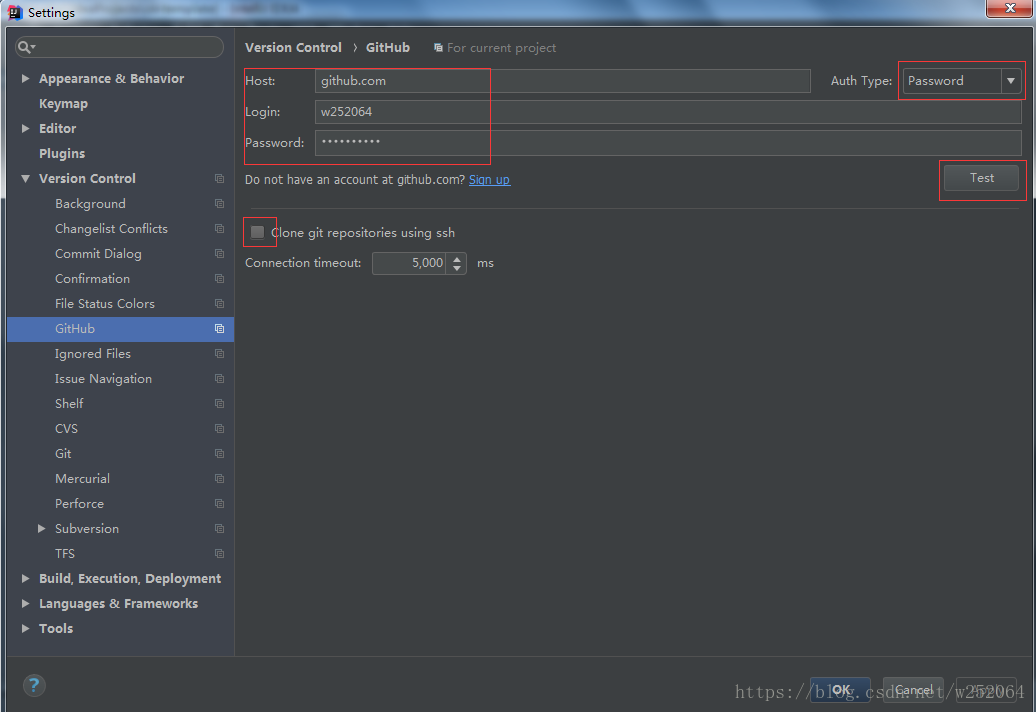Image resolution: width=1036 pixels, height=712 pixels.
Task: Focus the Host field containing github.com
Action: 563,81
